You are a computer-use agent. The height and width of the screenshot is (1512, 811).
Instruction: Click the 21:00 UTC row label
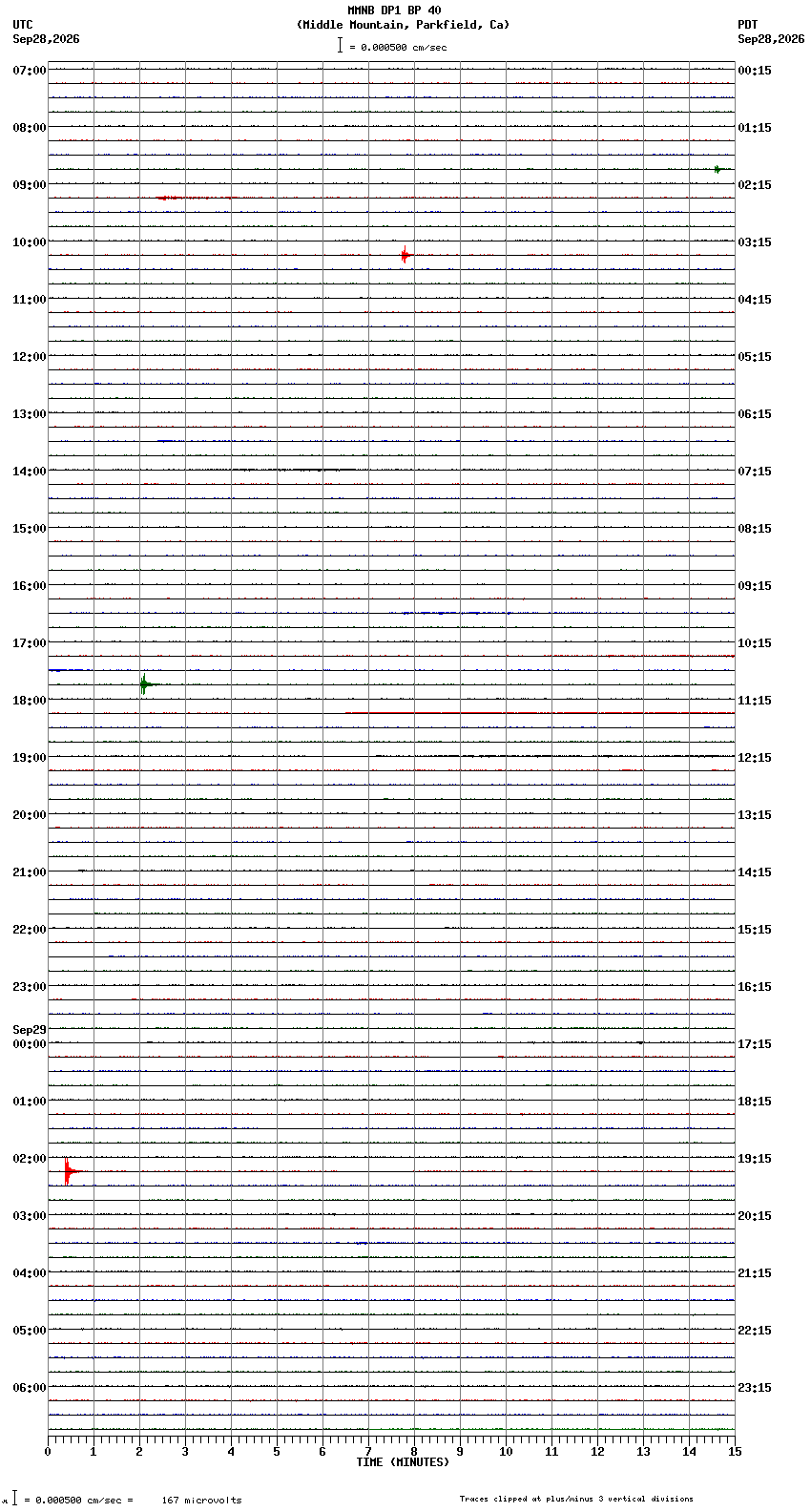[29, 872]
